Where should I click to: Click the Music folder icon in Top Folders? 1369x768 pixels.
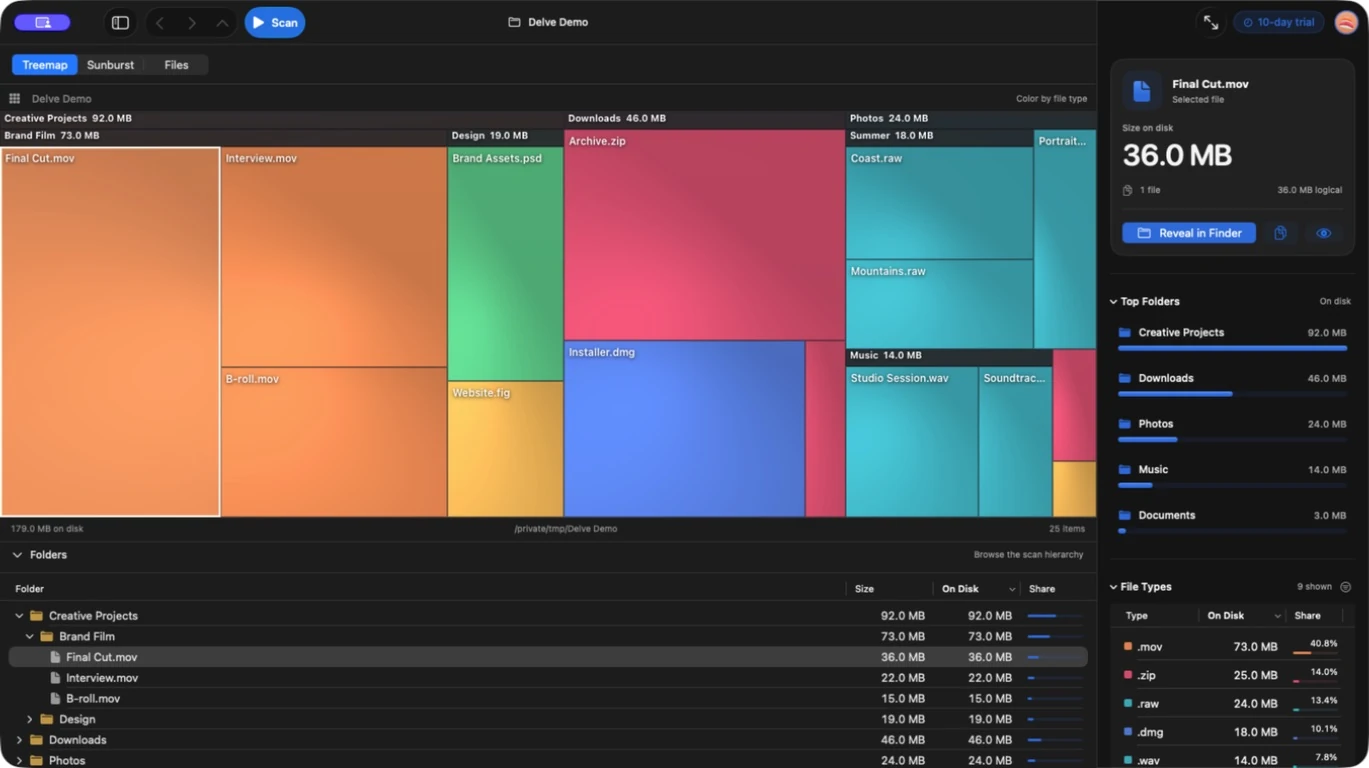pyautogui.click(x=1125, y=469)
